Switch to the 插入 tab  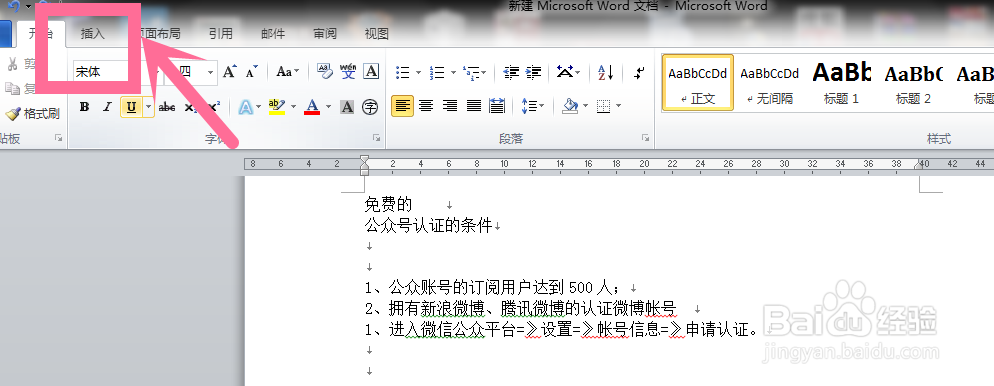coord(93,34)
